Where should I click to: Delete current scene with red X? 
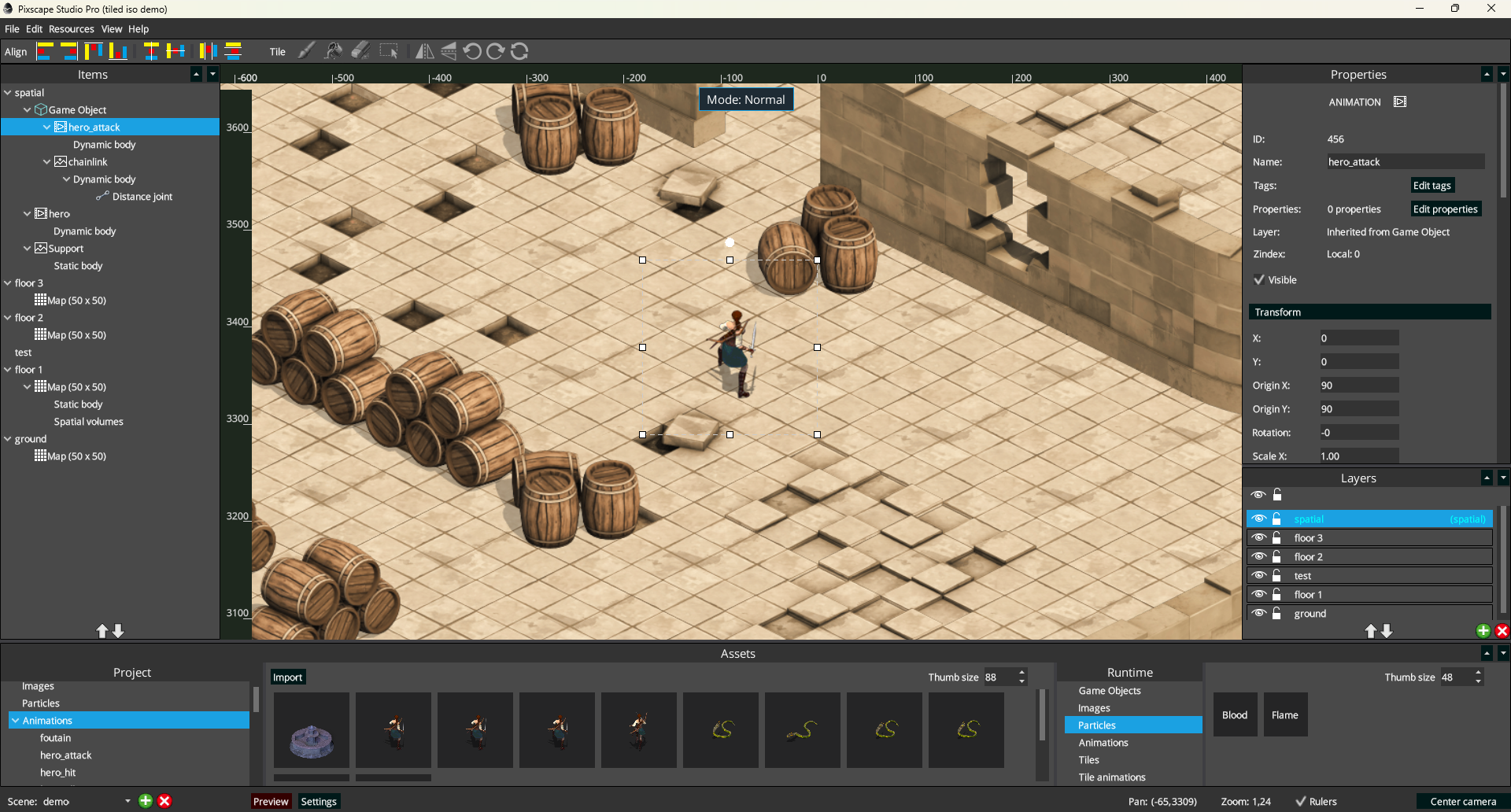164,801
